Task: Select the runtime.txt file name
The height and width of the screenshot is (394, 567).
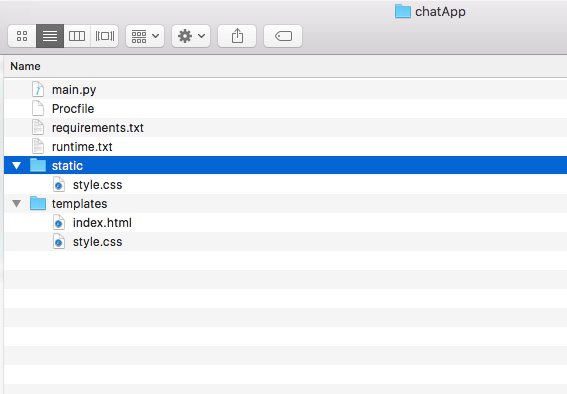Action: tap(82, 147)
